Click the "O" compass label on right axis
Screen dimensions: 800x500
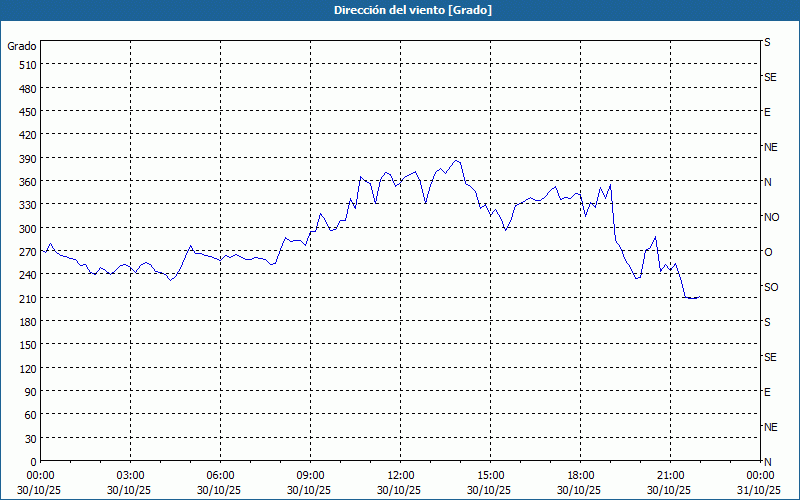768,252
